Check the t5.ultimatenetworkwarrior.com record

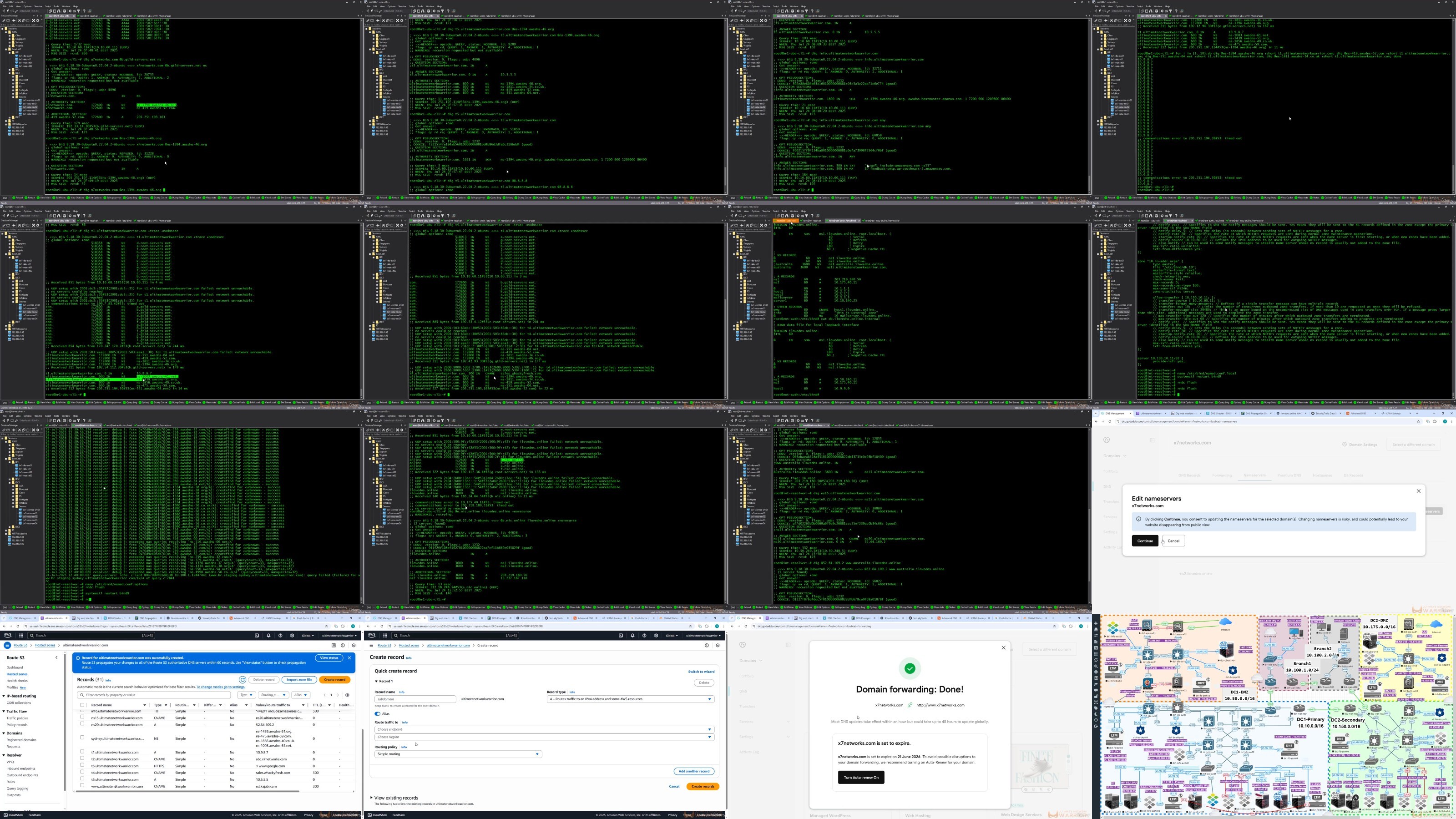point(82,779)
